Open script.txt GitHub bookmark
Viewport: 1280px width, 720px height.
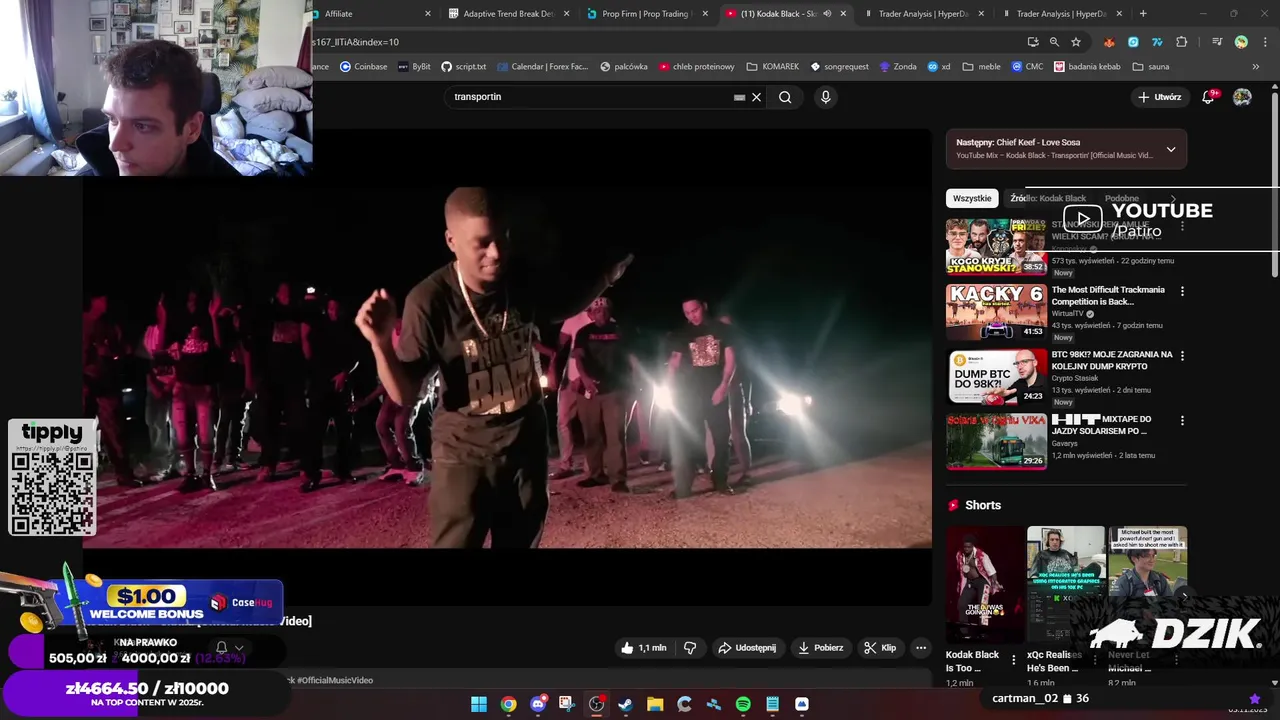[463, 67]
